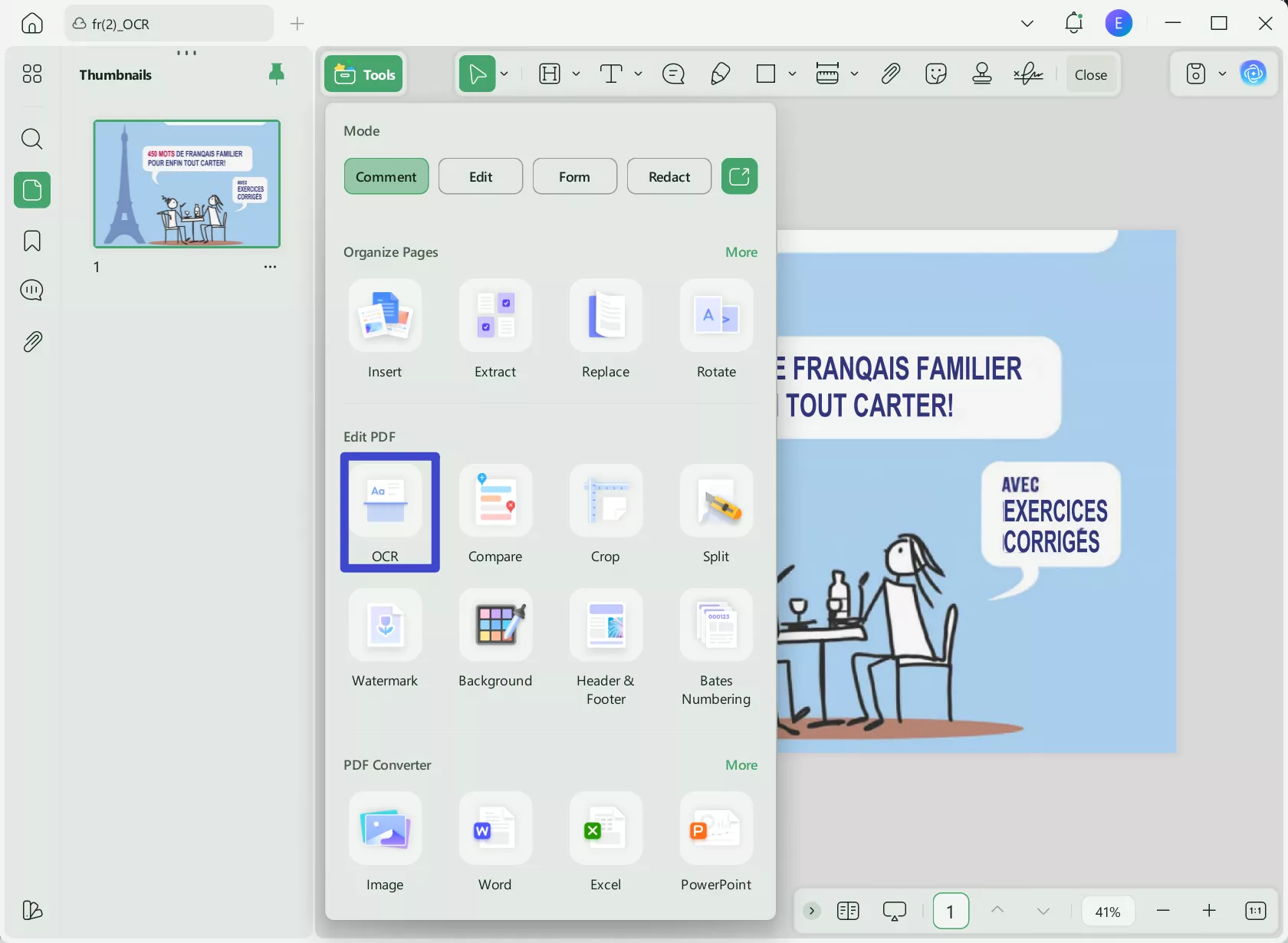The width and height of the screenshot is (1288, 943).
Task: Select the Watermark tool icon
Action: (x=385, y=626)
